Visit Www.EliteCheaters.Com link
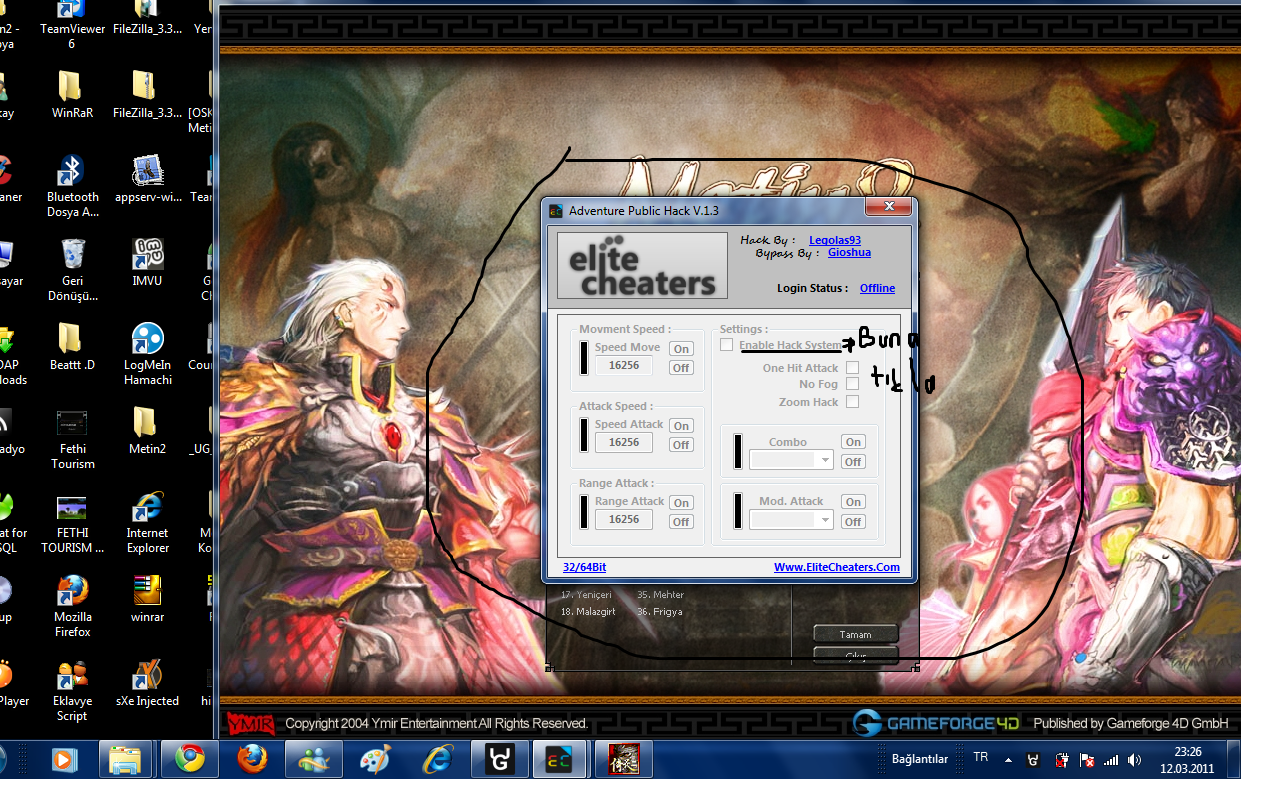1280x800 pixels. coord(837,567)
